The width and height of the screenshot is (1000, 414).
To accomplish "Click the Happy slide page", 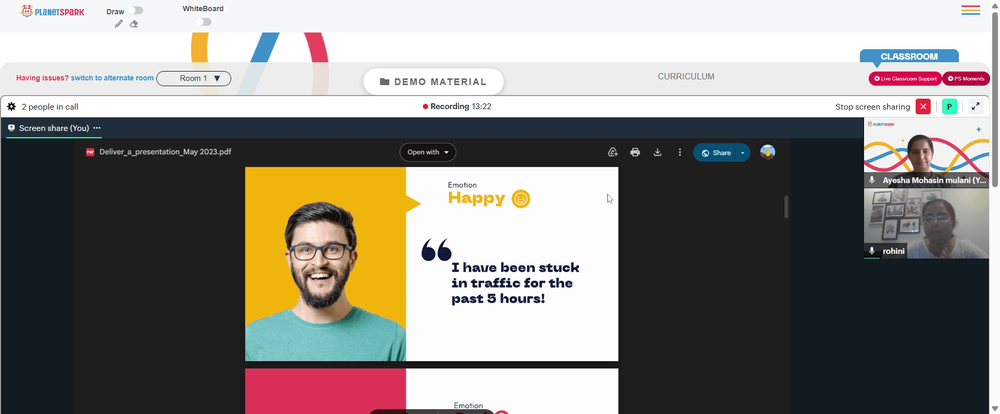I will (x=432, y=264).
